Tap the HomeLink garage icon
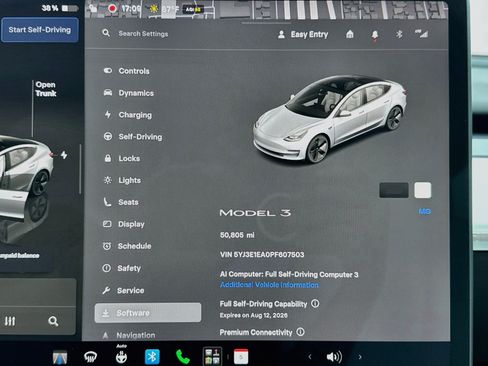Screen dimensions: 488x366 [350, 34]
